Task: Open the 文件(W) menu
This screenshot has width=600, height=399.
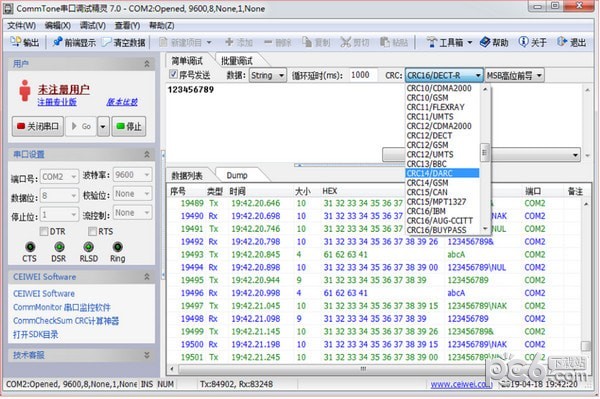Action: pyautogui.click(x=21, y=26)
